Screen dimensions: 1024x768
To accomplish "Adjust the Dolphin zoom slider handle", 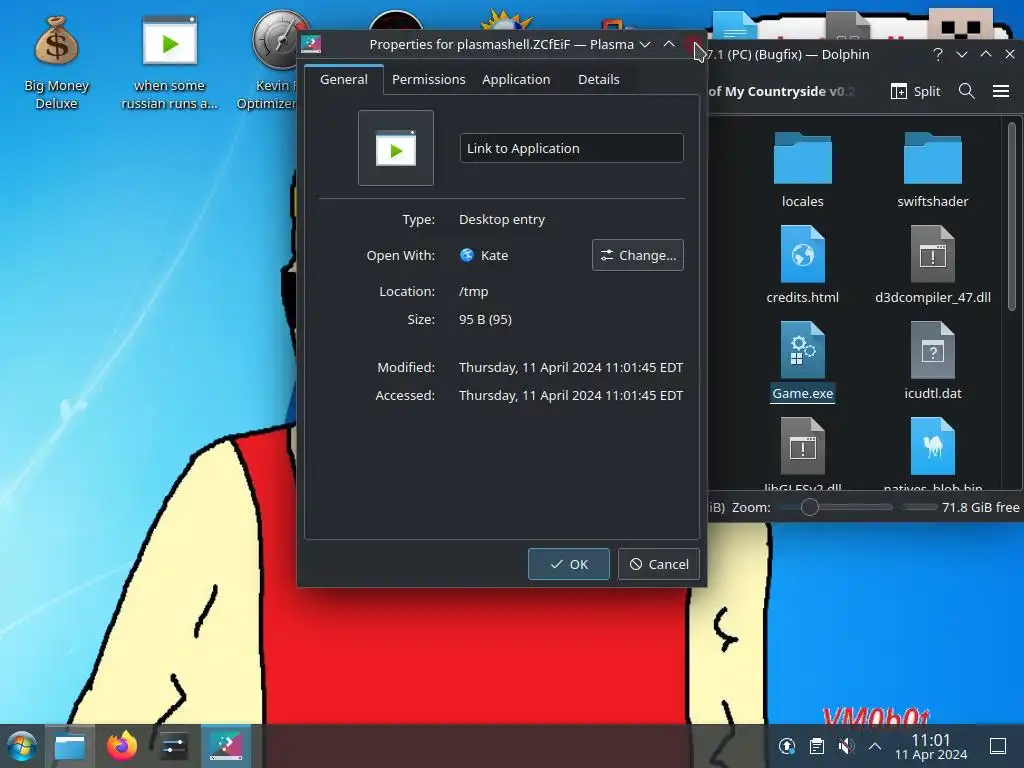I will pyautogui.click(x=810, y=507).
